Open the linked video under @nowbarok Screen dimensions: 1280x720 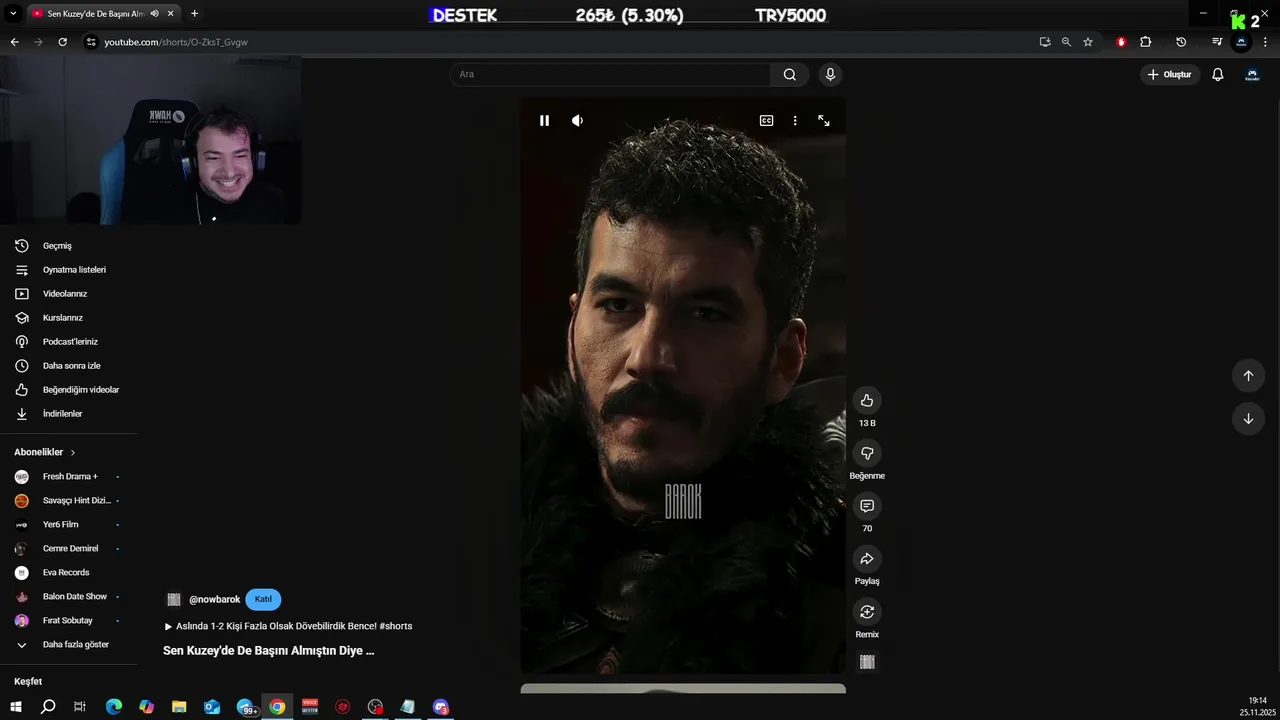[289, 626]
